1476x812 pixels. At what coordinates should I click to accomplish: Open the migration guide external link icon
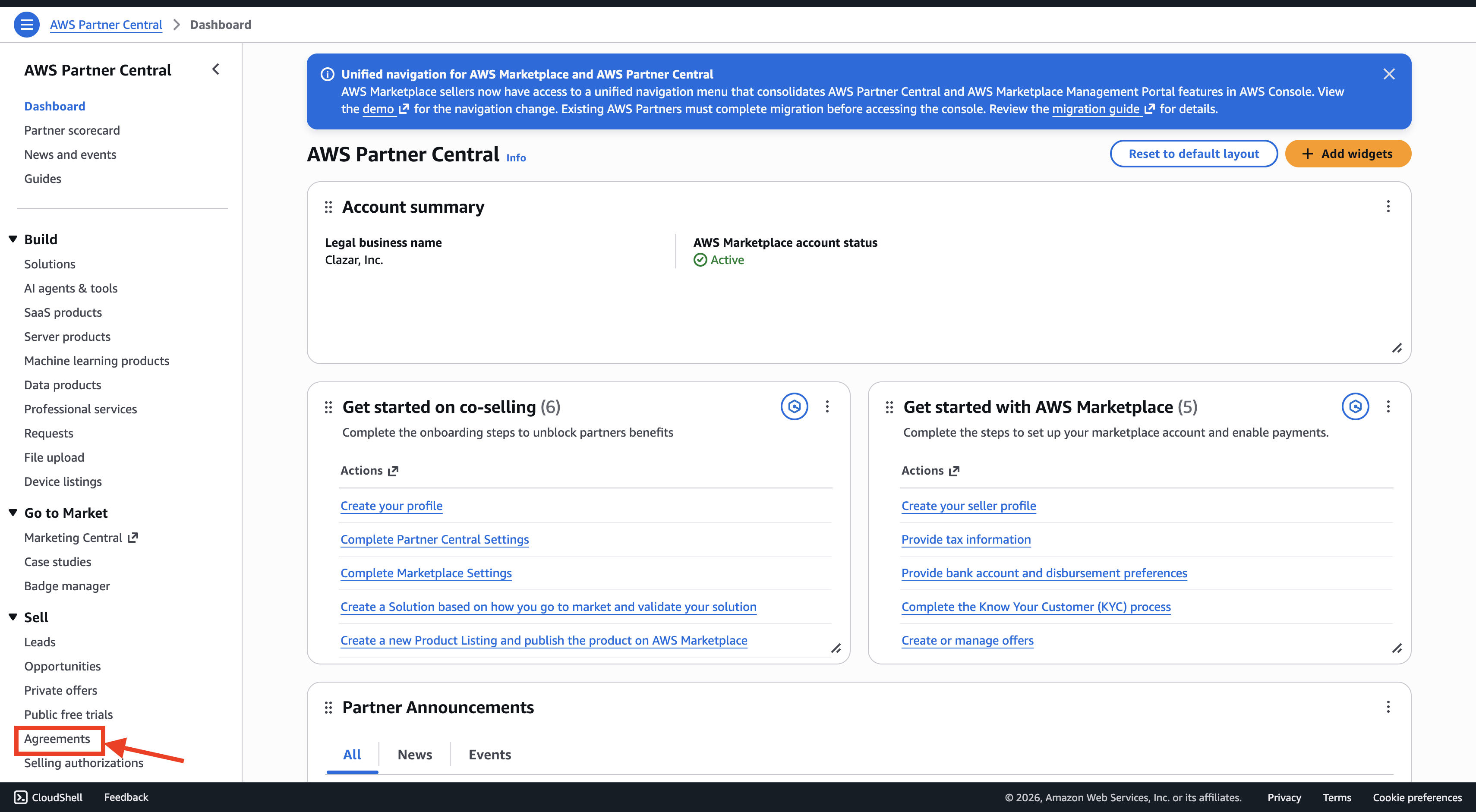tap(1149, 109)
